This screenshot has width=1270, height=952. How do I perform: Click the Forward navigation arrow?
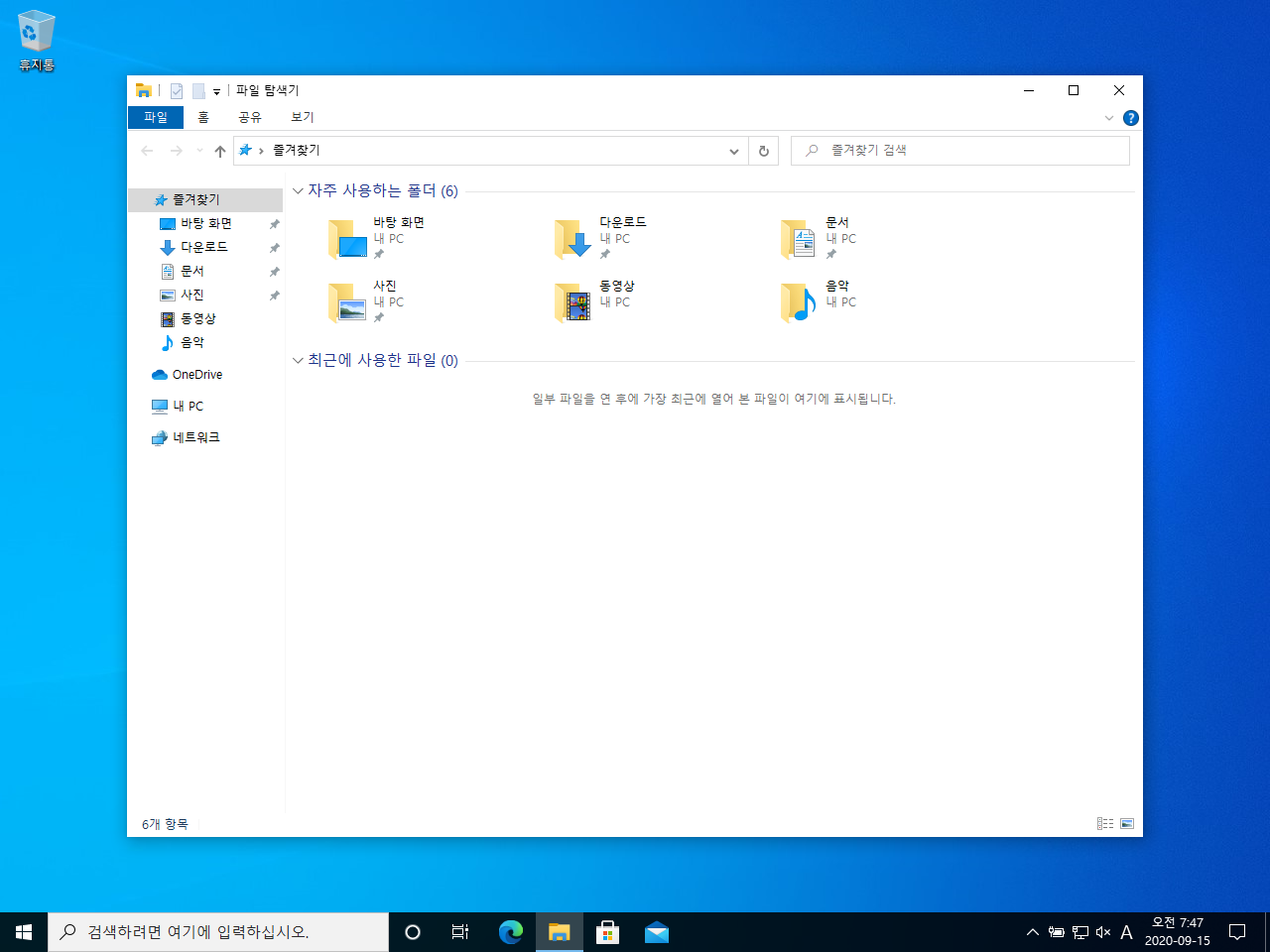(177, 151)
